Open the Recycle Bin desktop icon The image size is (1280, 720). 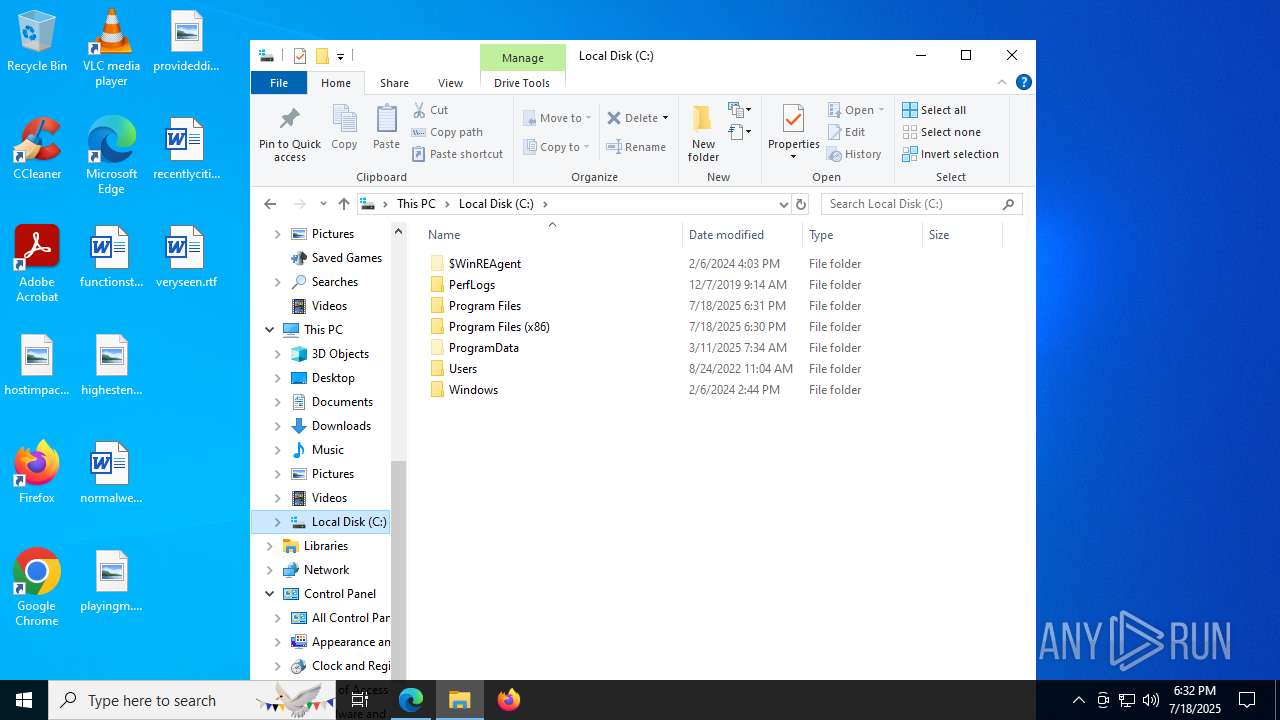[x=37, y=41]
